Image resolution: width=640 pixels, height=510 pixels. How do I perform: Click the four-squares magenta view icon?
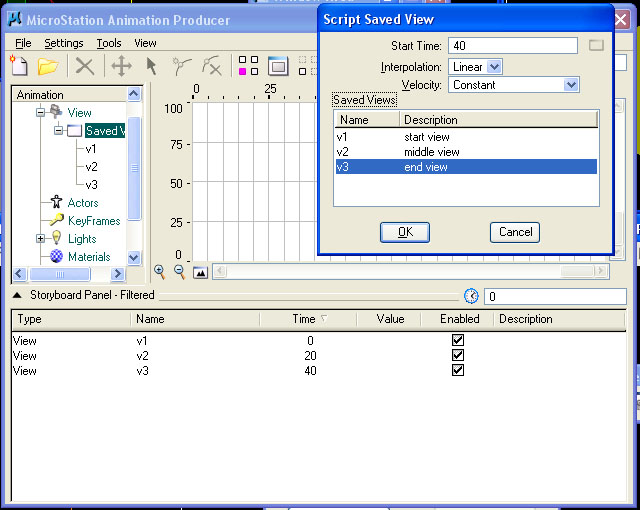click(x=248, y=66)
